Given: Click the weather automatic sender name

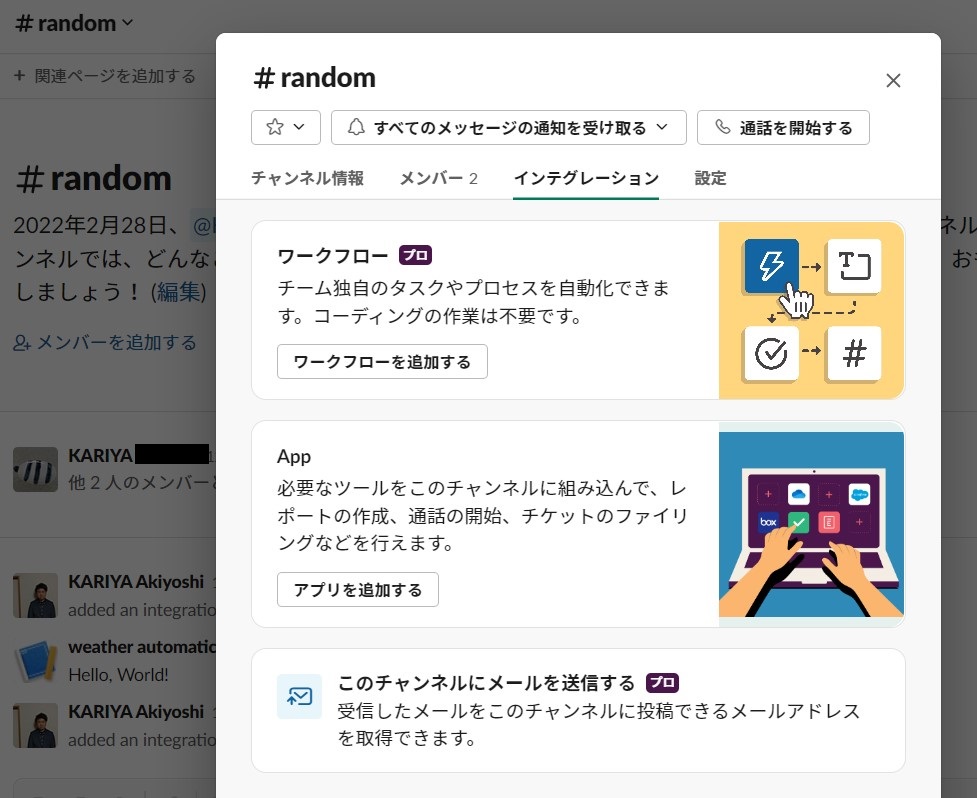Looking at the screenshot, I should point(142,647).
